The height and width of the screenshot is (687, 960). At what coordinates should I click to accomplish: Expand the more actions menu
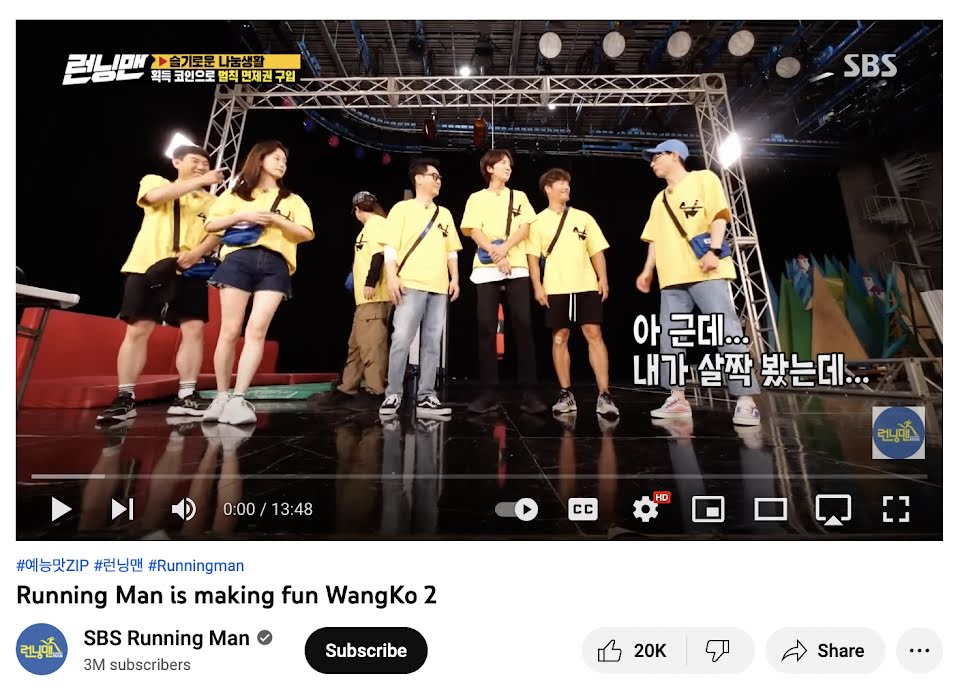coord(919,651)
